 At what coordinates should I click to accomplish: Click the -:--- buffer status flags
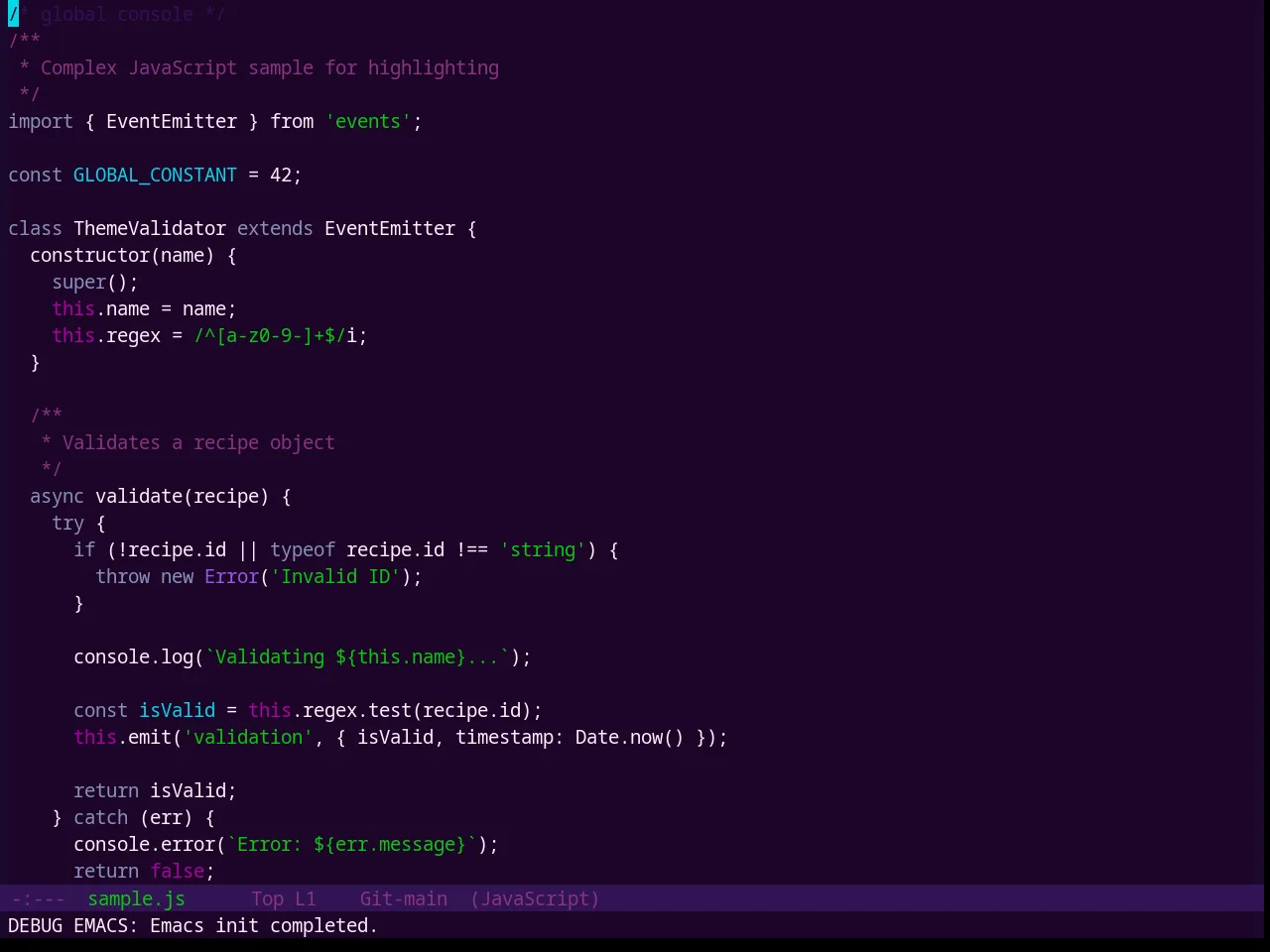[x=38, y=898]
